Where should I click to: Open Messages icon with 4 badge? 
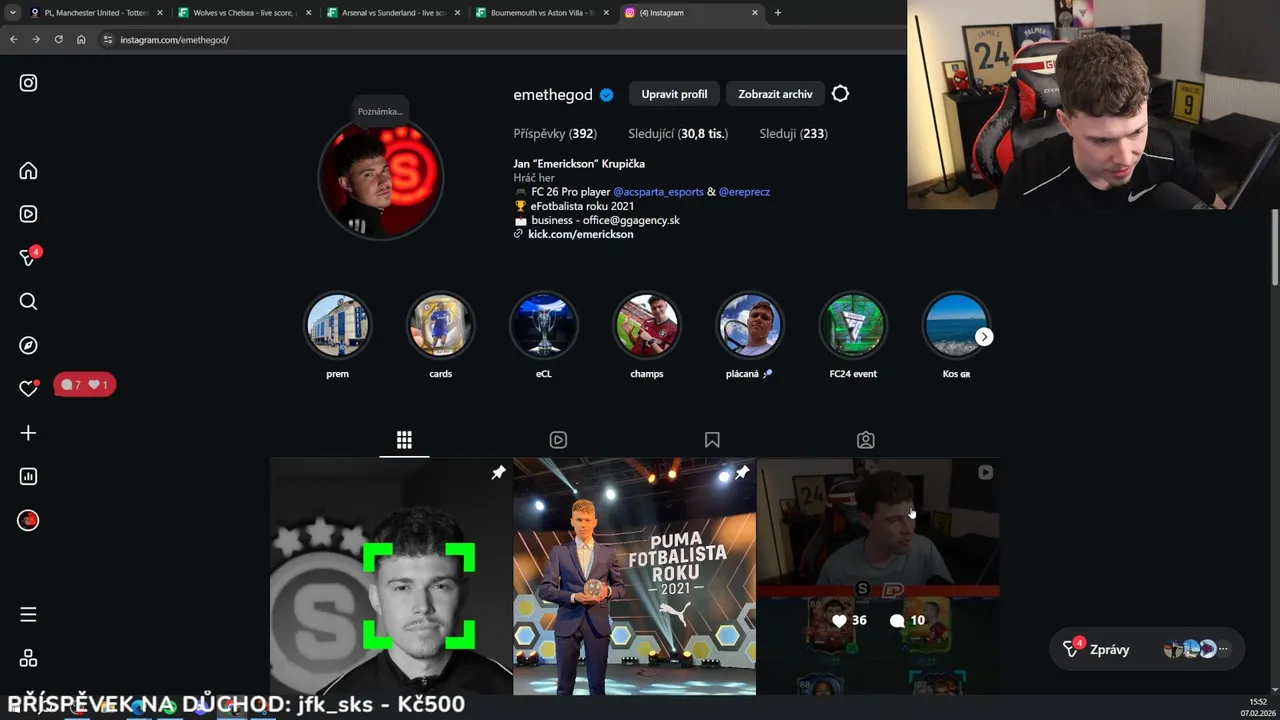29,257
